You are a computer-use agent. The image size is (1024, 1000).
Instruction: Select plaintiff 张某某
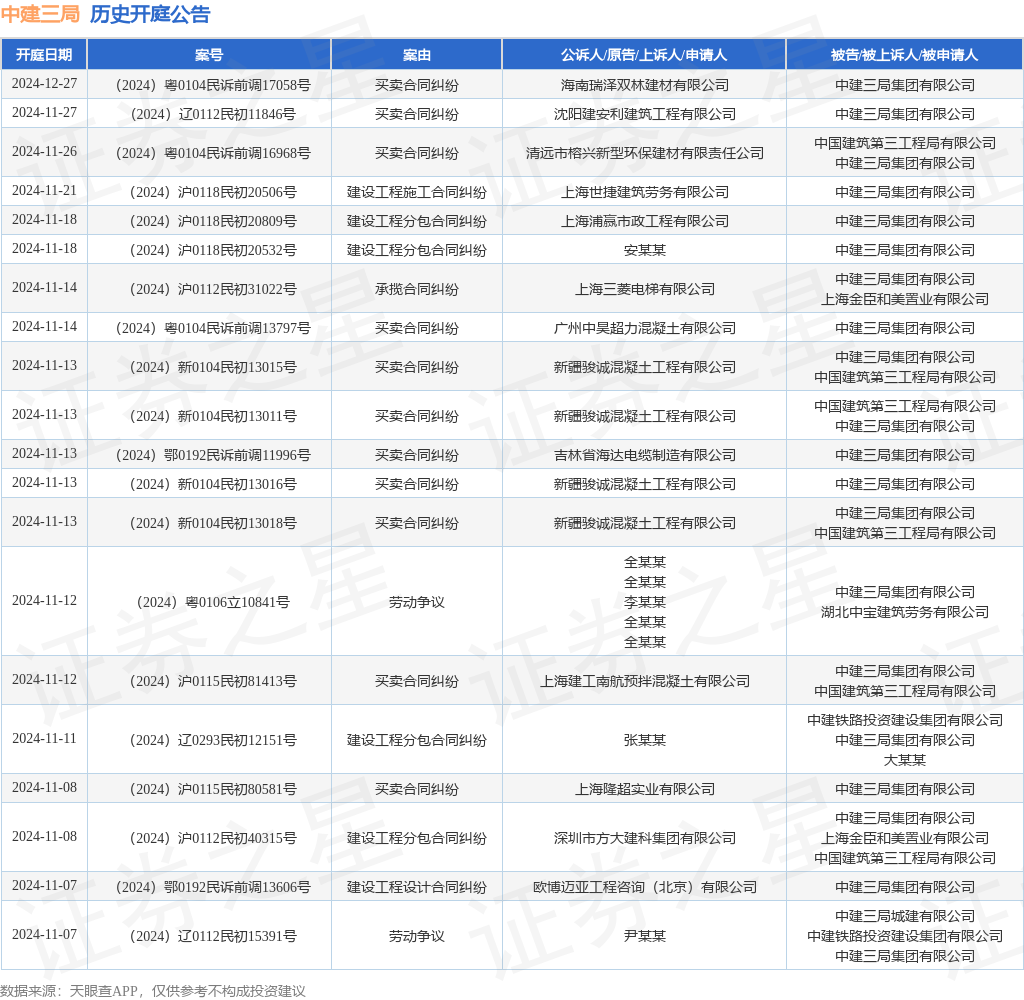[645, 740]
